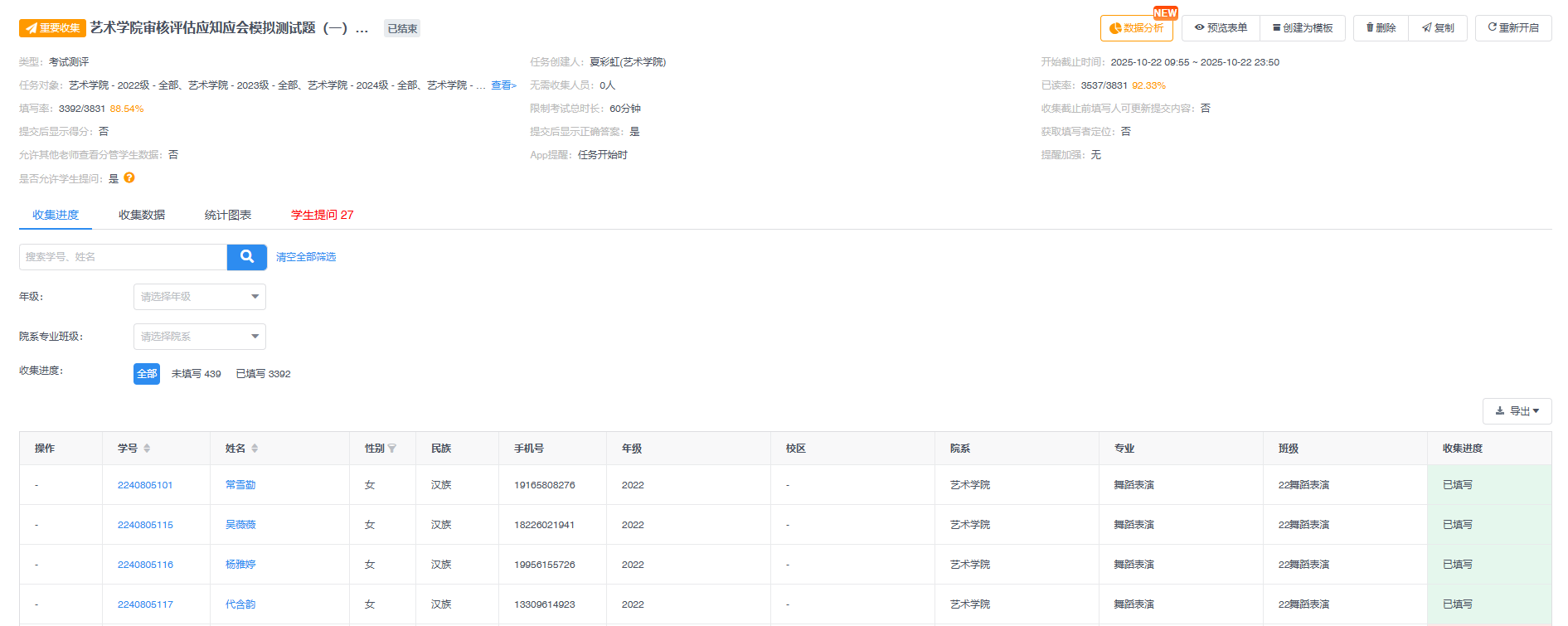Filter by 未填写 439
Screen dimensions: 1568x626
point(196,374)
